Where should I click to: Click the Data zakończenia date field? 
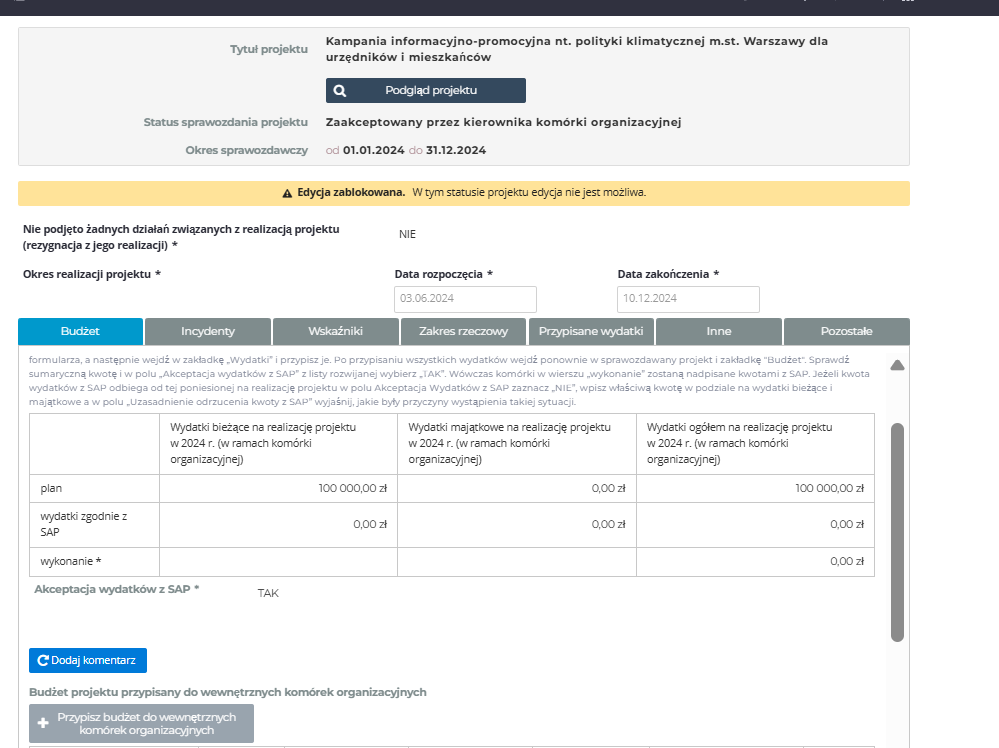pos(688,299)
